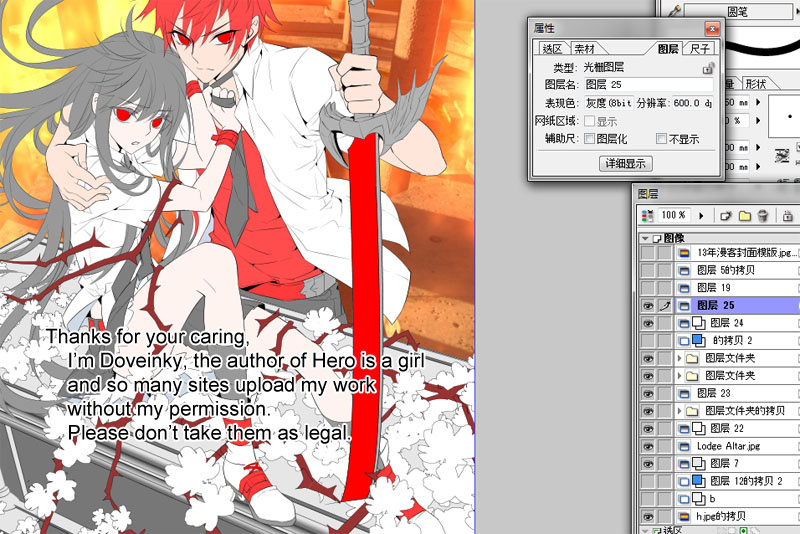This screenshot has height=534, width=800.
Task: Click the layer color palette icon
Action: click(x=648, y=215)
